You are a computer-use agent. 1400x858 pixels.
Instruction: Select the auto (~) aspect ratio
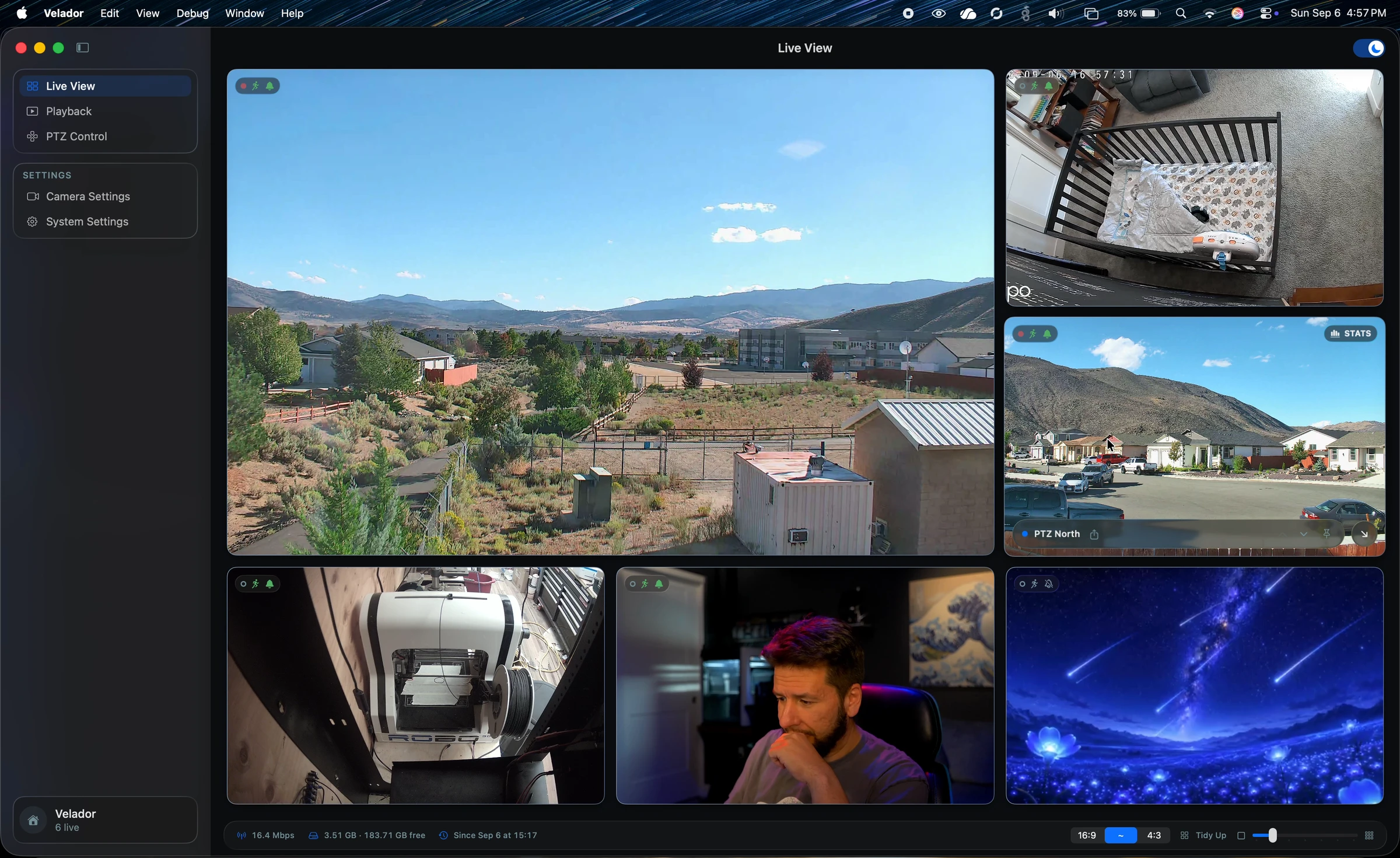point(1121,836)
